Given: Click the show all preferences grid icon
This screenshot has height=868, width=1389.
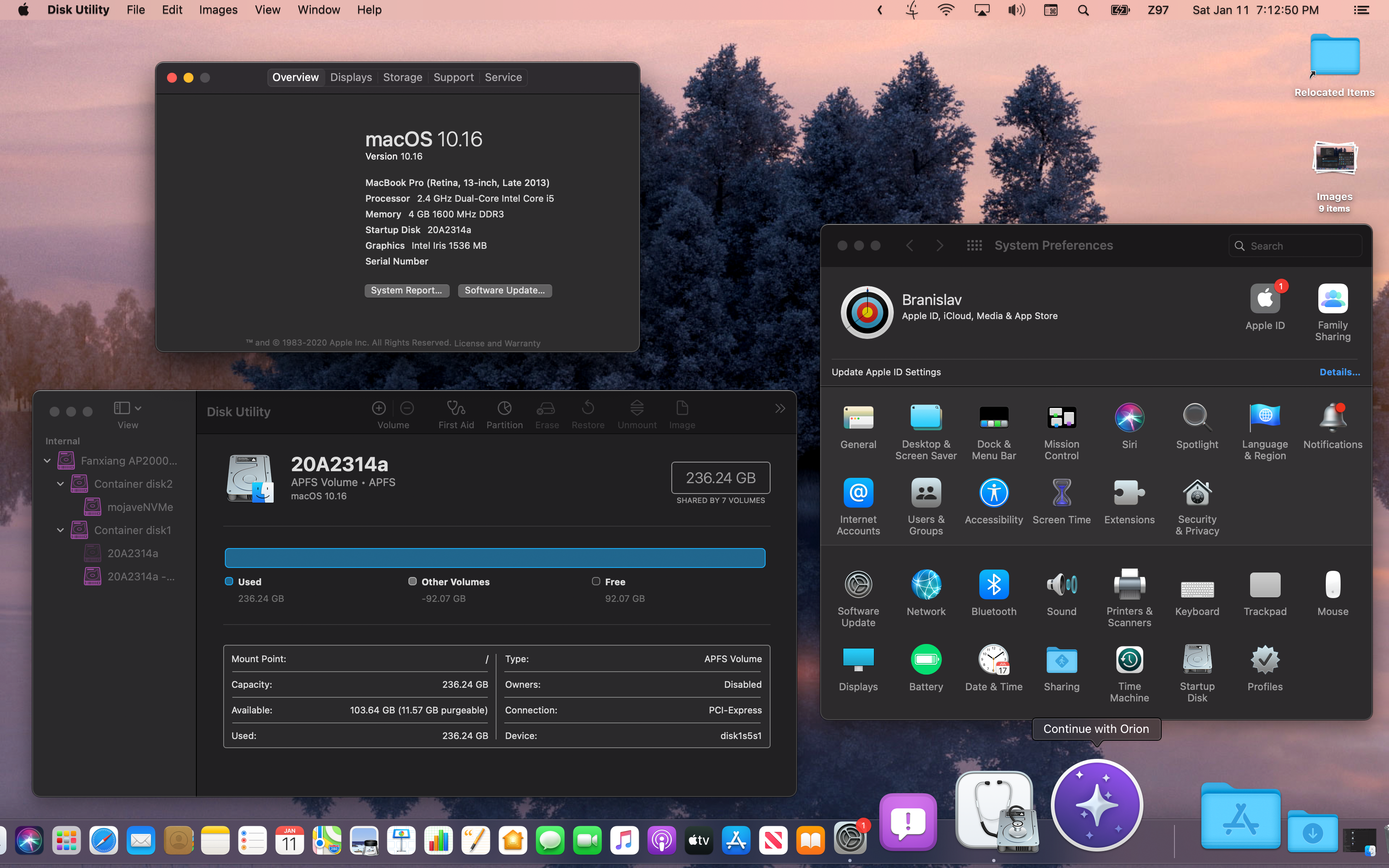Looking at the screenshot, I should pos(974,246).
